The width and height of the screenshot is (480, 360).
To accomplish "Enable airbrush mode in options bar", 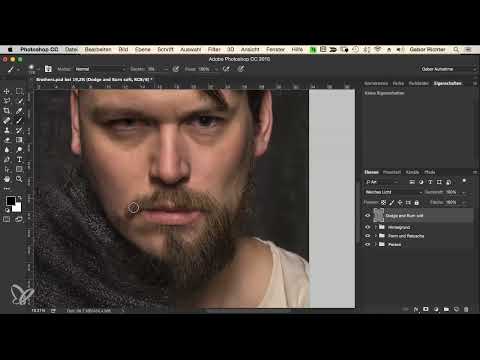I will pyautogui.click(x=226, y=69).
